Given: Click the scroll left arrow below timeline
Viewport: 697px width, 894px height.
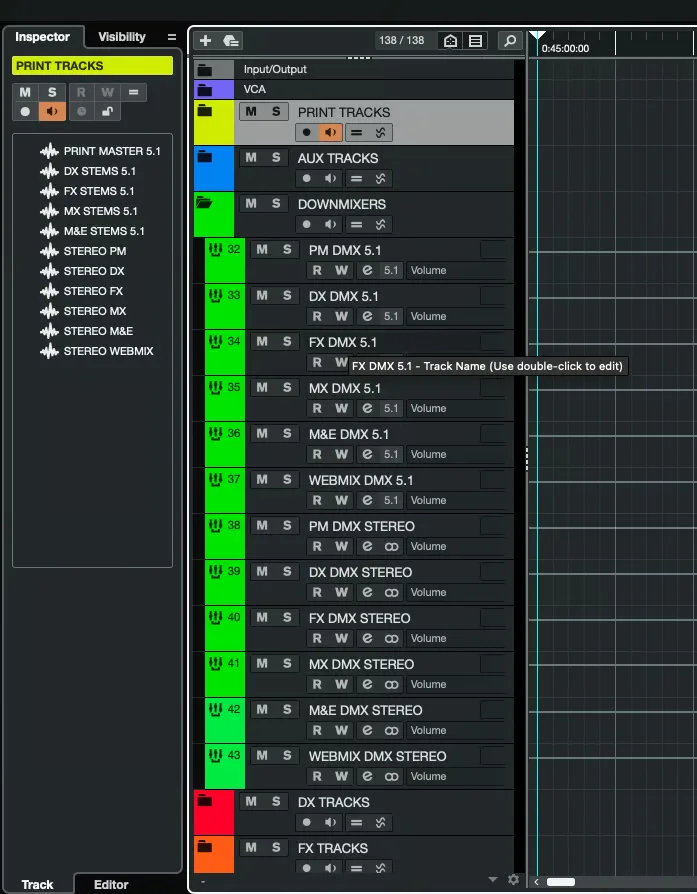Looking at the screenshot, I should [536, 881].
